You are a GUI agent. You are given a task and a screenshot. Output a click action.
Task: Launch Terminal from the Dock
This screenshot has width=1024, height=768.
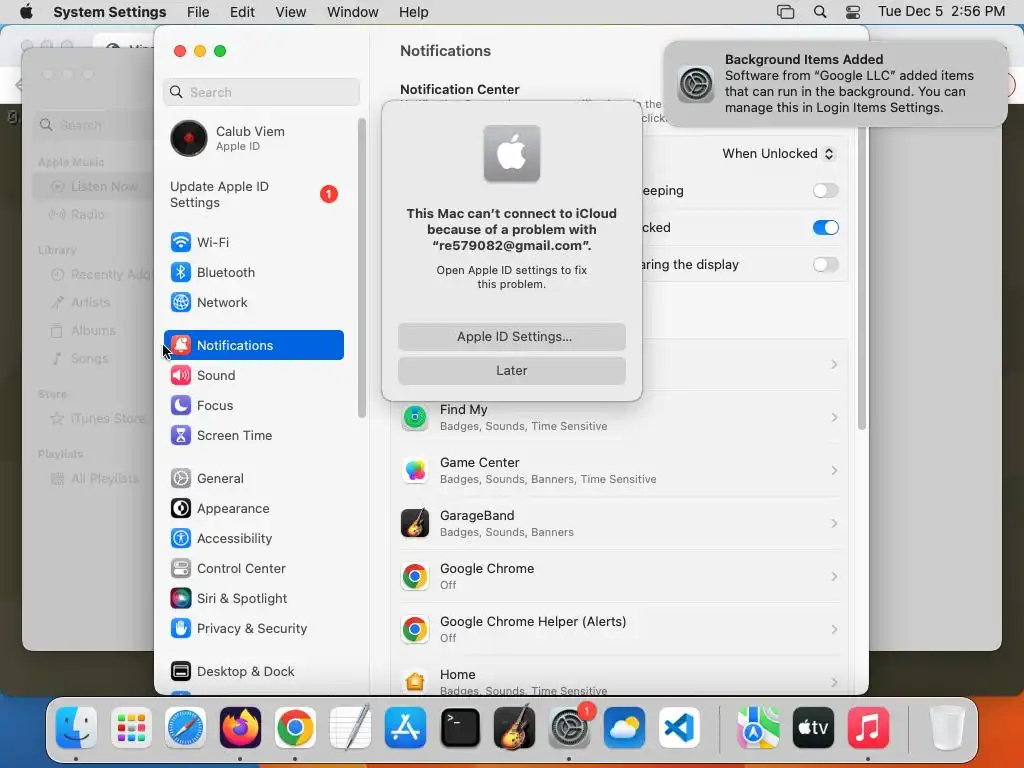pyautogui.click(x=460, y=728)
